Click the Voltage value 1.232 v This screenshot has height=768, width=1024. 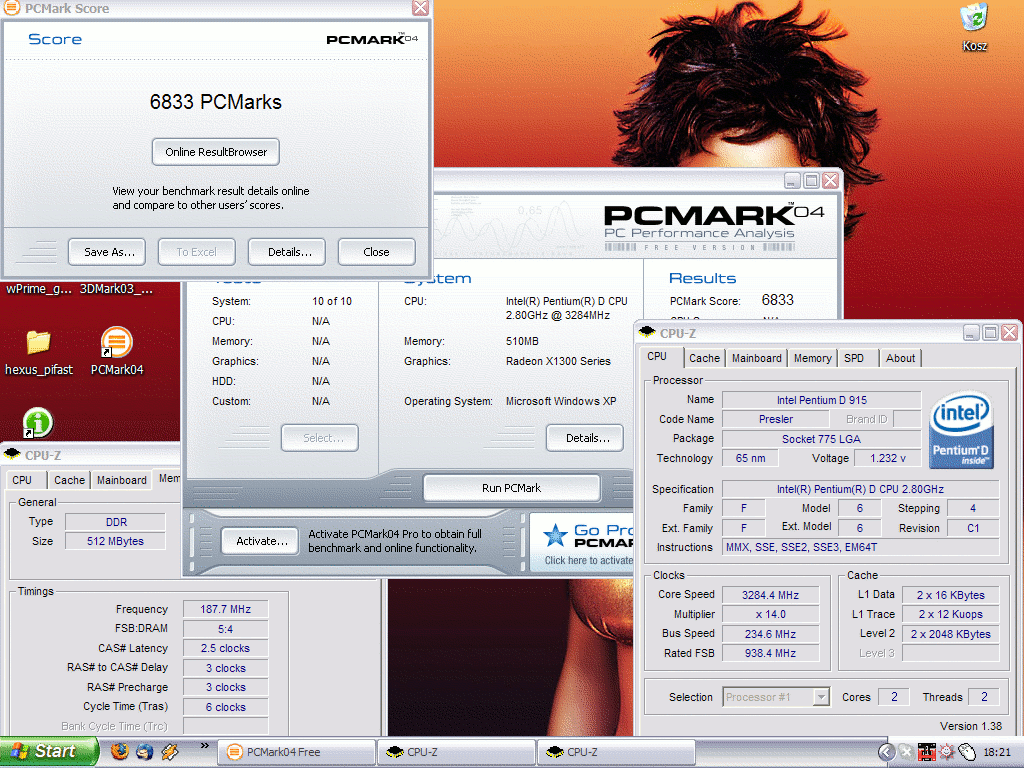pyautogui.click(x=888, y=458)
